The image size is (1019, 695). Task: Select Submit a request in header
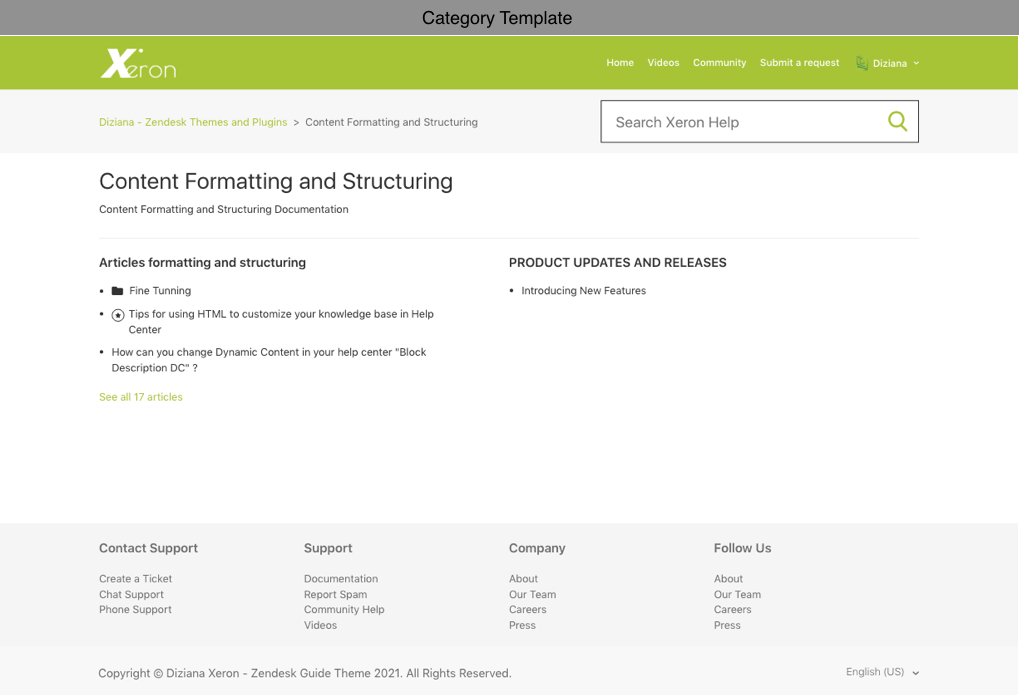(799, 63)
